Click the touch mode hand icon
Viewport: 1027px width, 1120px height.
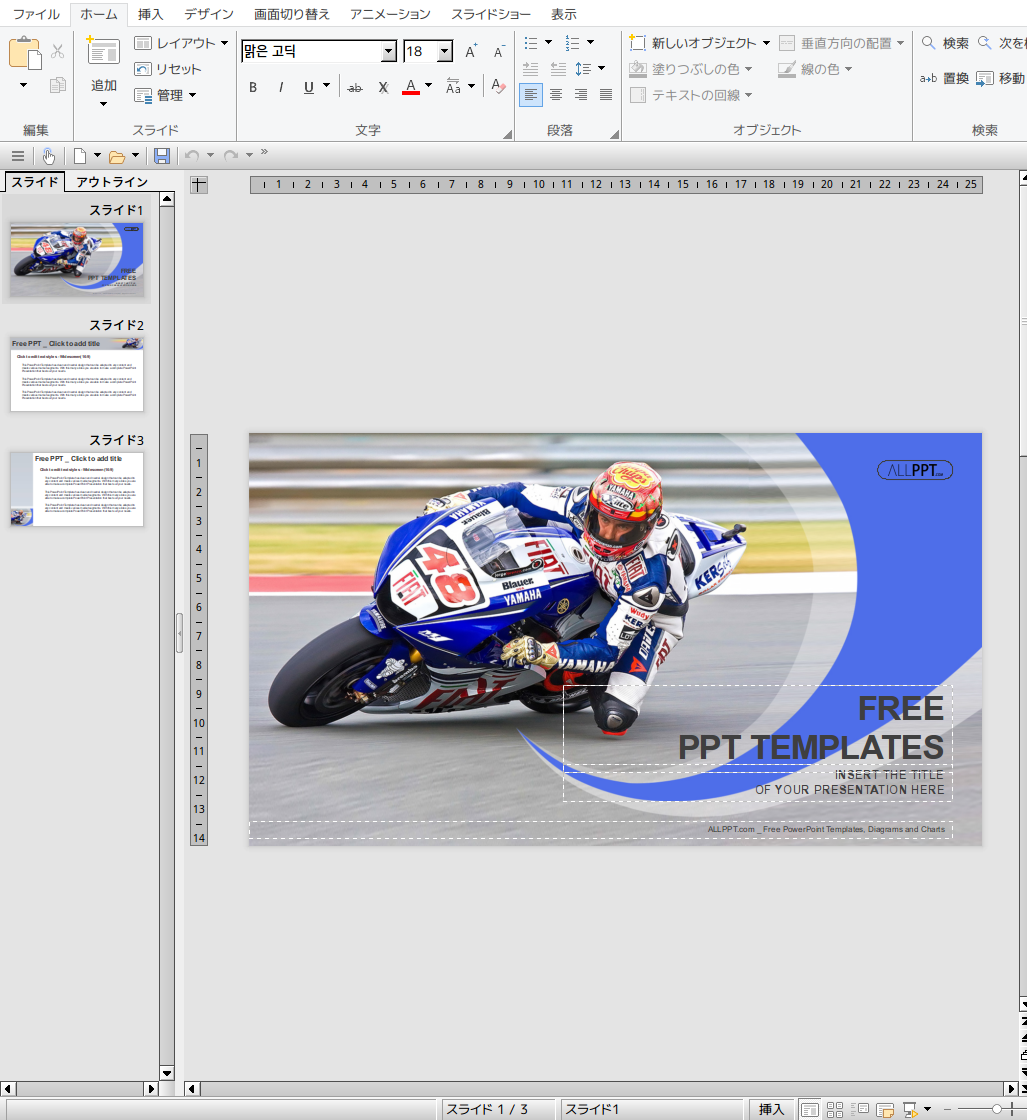click(49, 156)
